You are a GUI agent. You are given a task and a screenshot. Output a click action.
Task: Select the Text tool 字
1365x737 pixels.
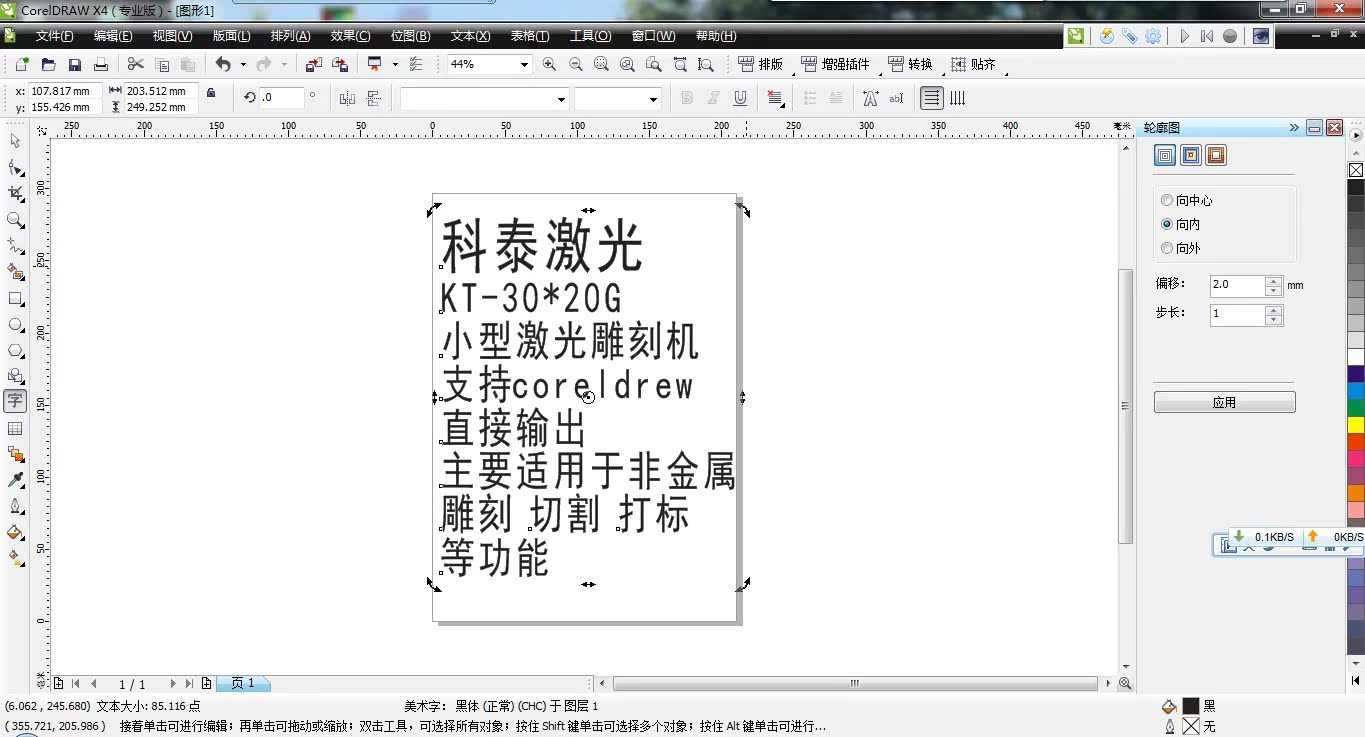(15, 401)
